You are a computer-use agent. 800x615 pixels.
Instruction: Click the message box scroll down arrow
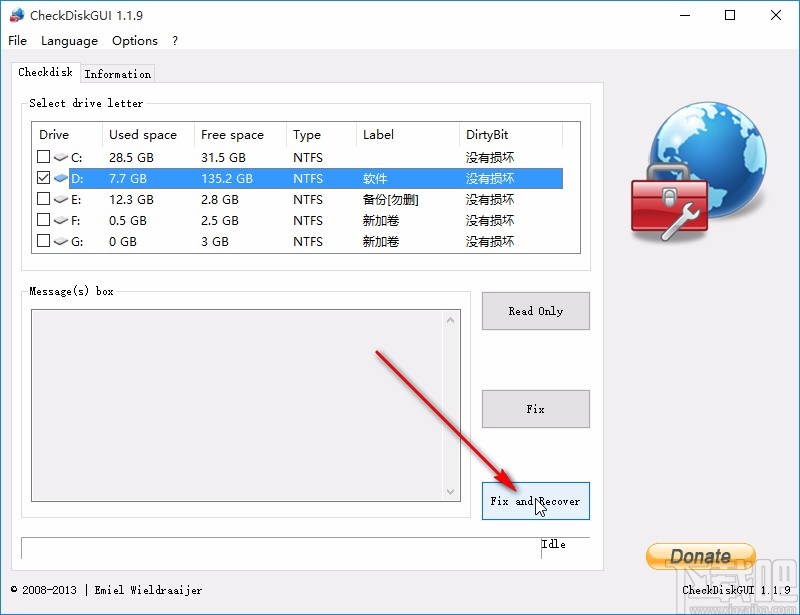[x=451, y=491]
